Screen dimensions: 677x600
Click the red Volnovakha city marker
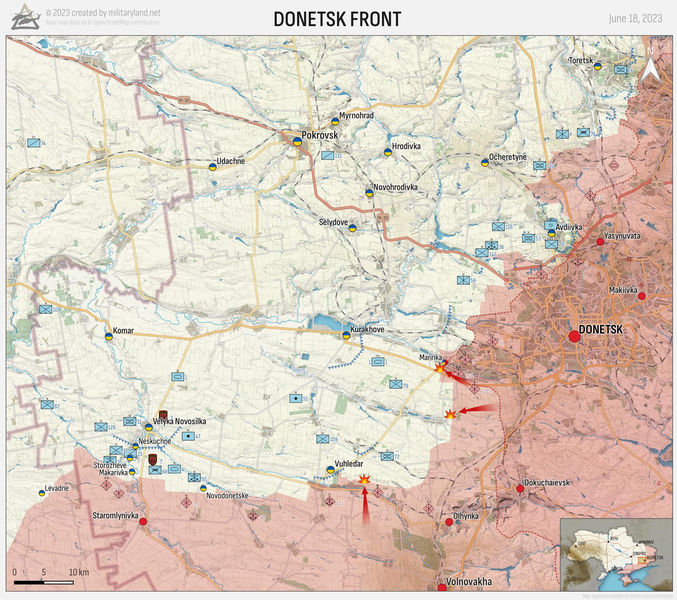(x=441, y=578)
